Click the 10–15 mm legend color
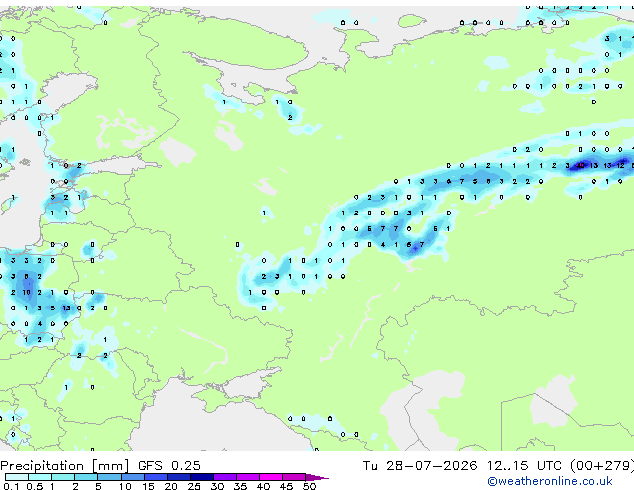The width and height of the screenshot is (634, 490). [132, 477]
